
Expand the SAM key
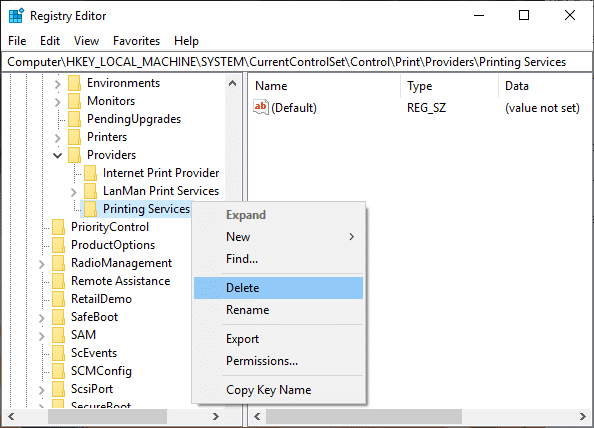pos(42,336)
